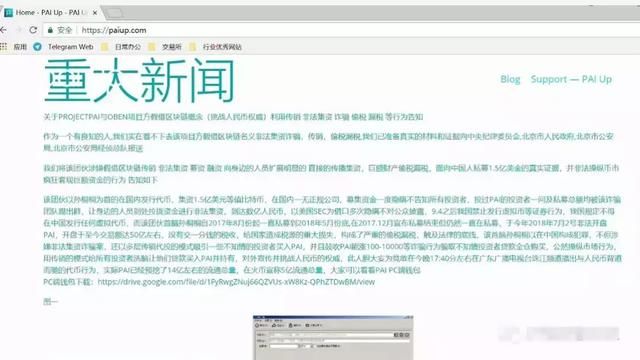Screen dimensions: 640x360
Task: Click the browser forward arrow
Action: click(18, 30)
